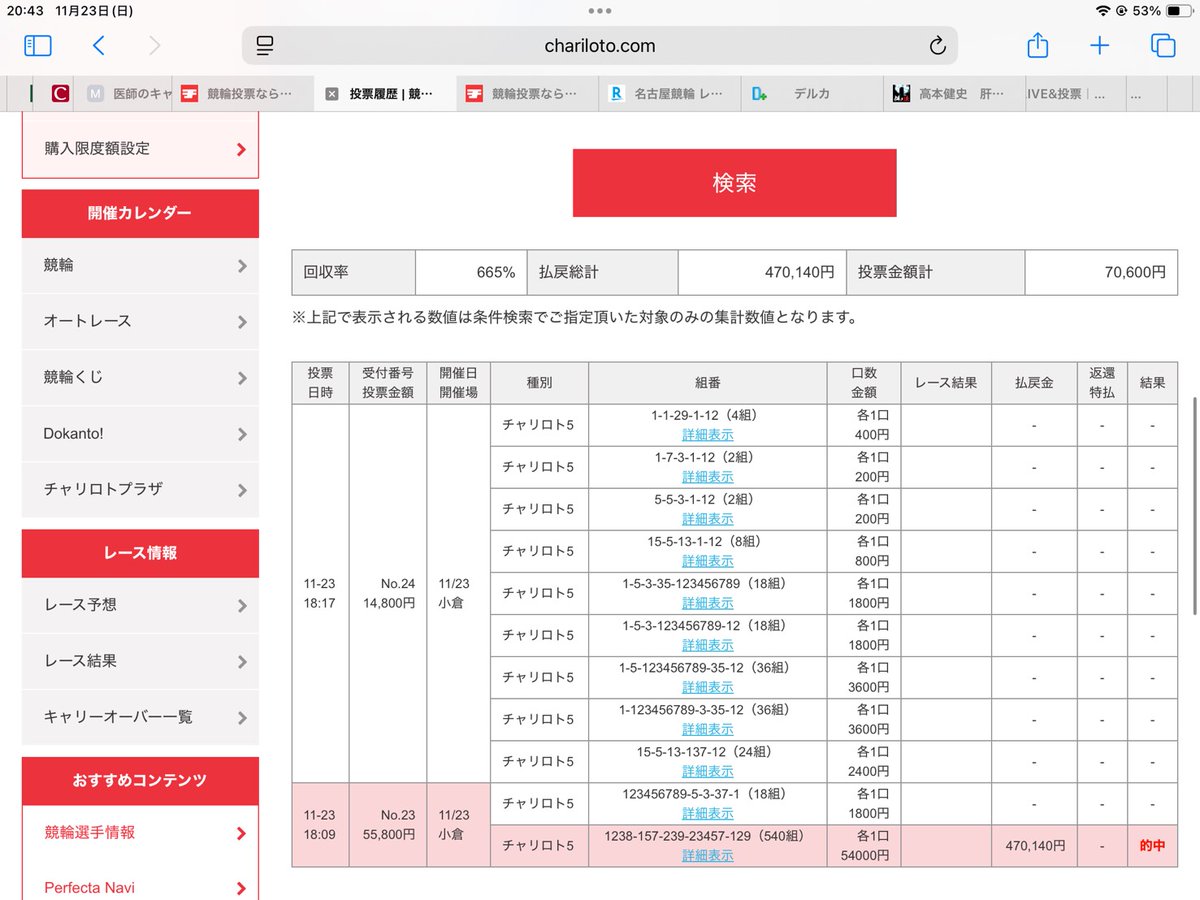
Task: Click the red 的中 result cell
Action: 1152,846
